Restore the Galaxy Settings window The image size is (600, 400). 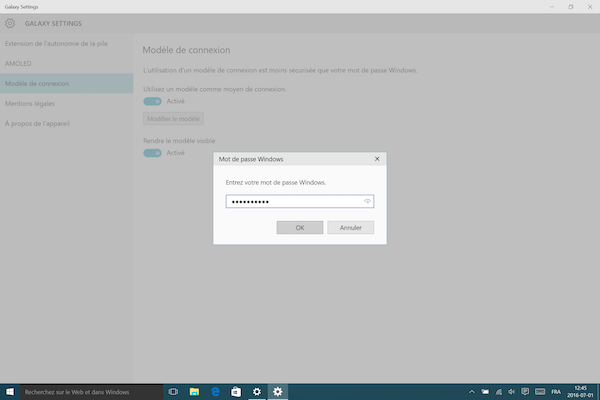(571, 7)
